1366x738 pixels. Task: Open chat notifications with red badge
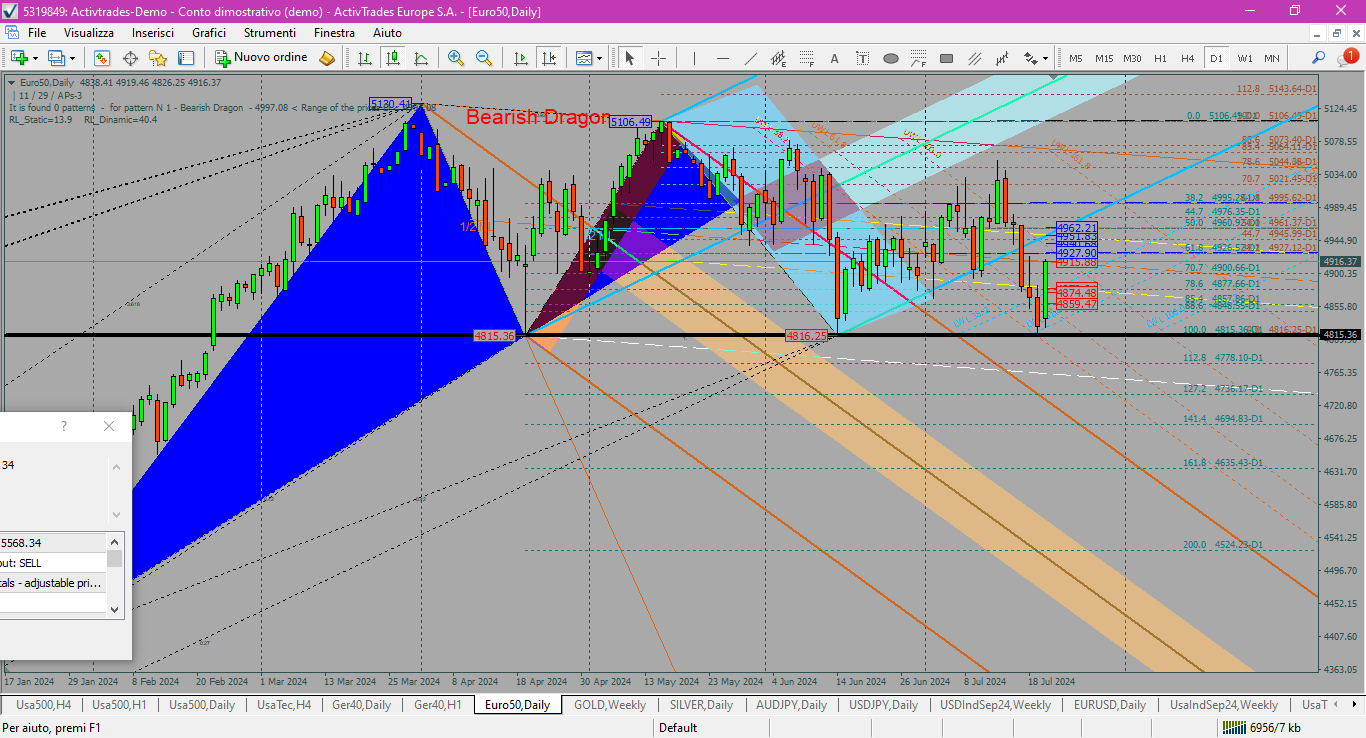tap(1348, 57)
